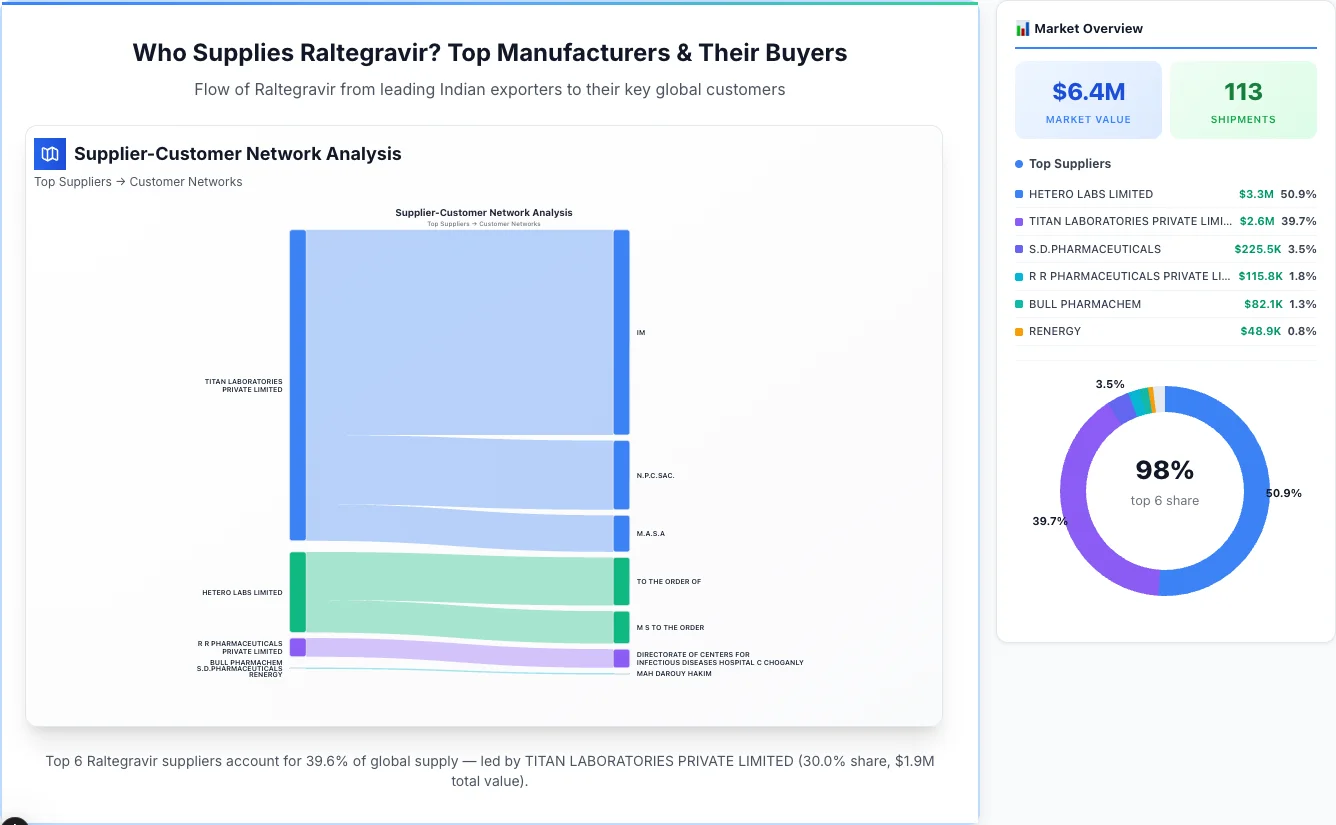Click the $6.4M Market Value card

1088,99
